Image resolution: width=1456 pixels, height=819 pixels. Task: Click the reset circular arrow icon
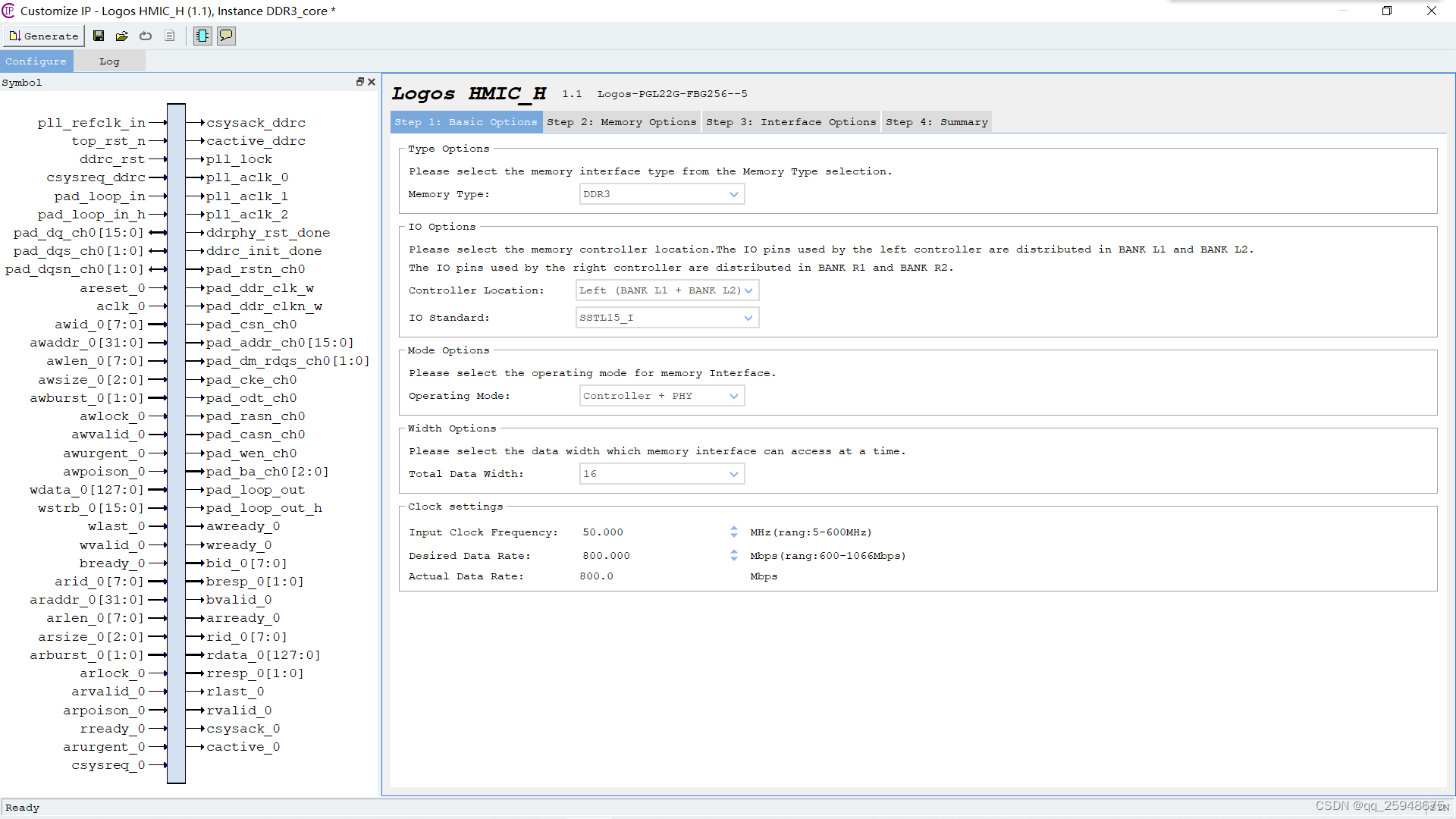click(146, 36)
